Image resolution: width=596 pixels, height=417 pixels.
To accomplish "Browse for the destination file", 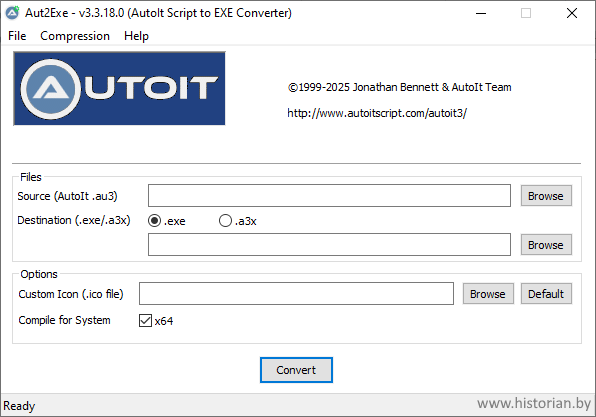I will [546, 245].
